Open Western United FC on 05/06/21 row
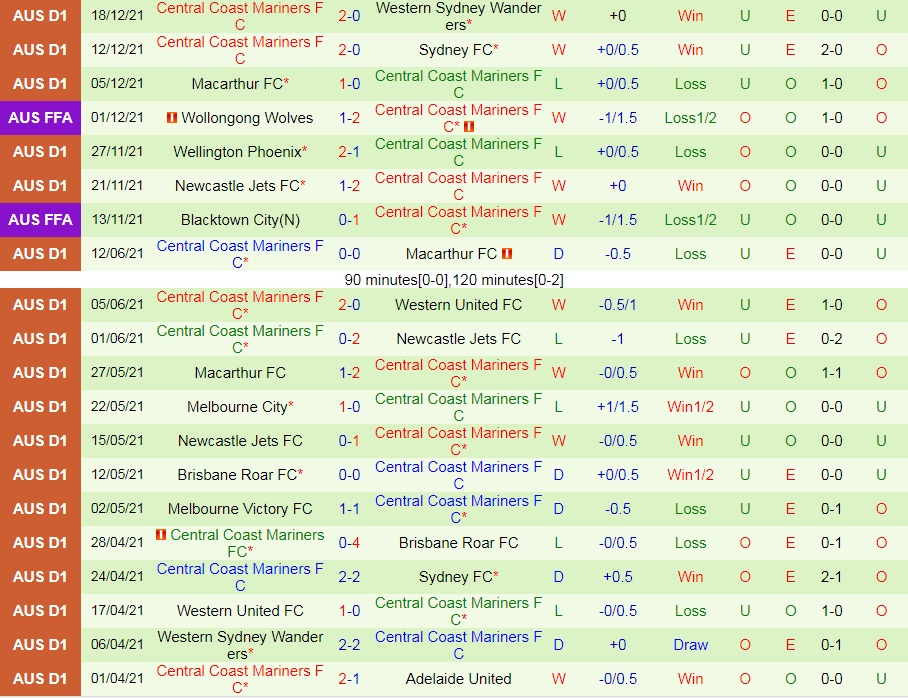908x698 pixels. coord(459,305)
